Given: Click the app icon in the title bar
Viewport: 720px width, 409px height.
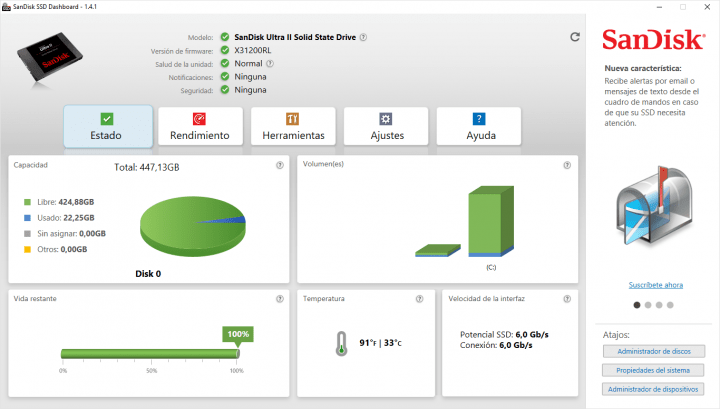Looking at the screenshot, I should [6, 7].
